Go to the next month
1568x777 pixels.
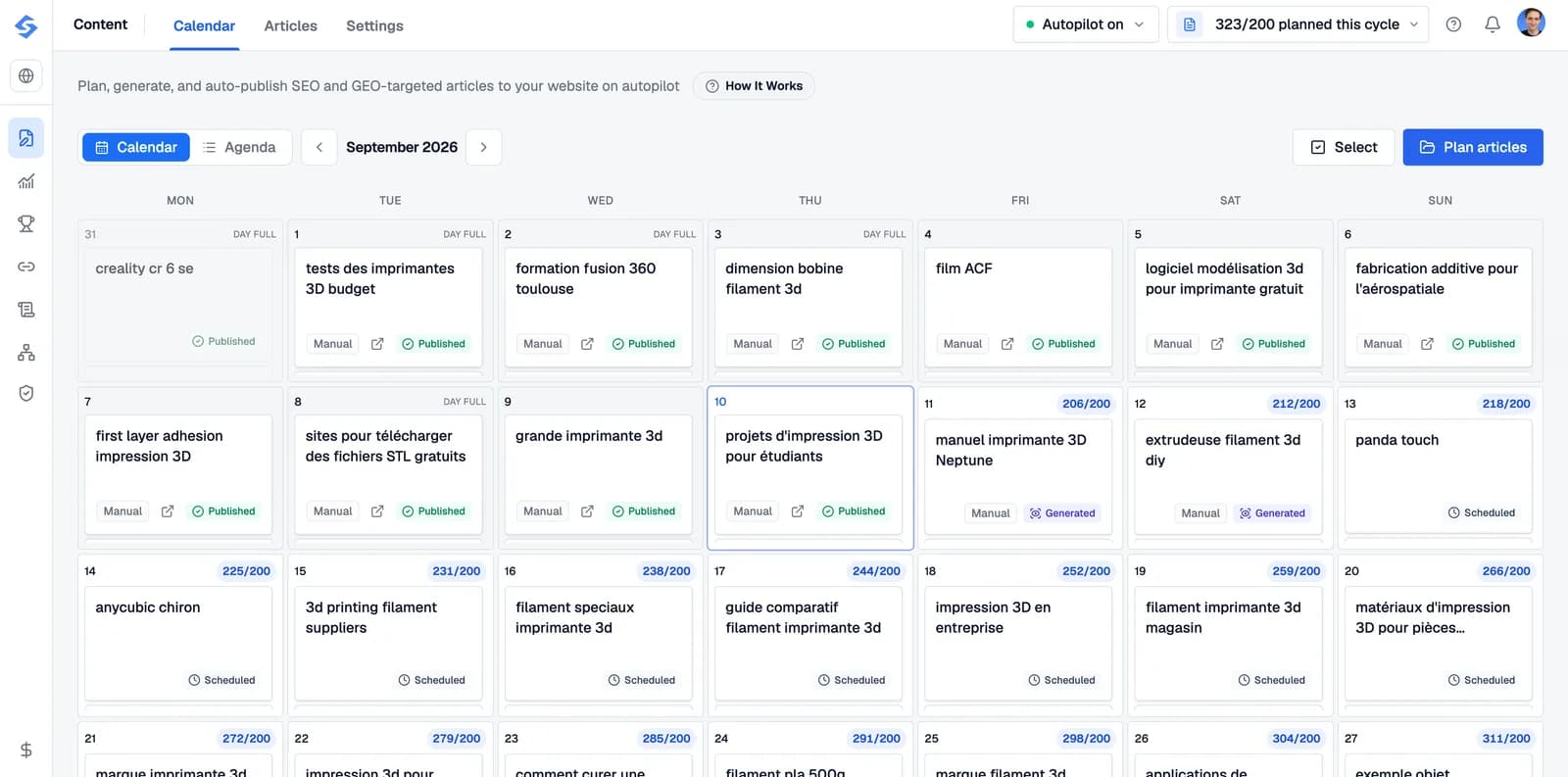[484, 147]
